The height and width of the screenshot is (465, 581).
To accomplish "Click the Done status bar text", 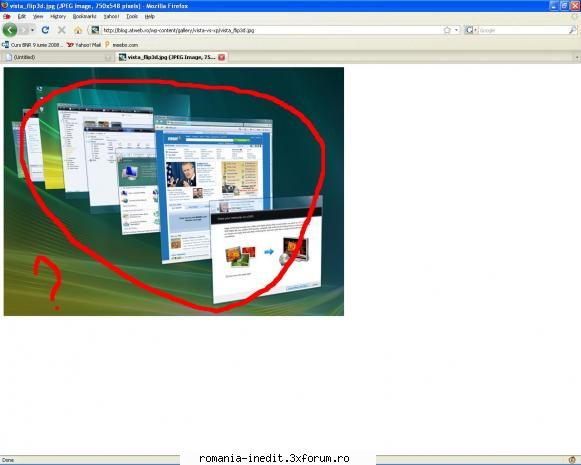I will (8, 460).
